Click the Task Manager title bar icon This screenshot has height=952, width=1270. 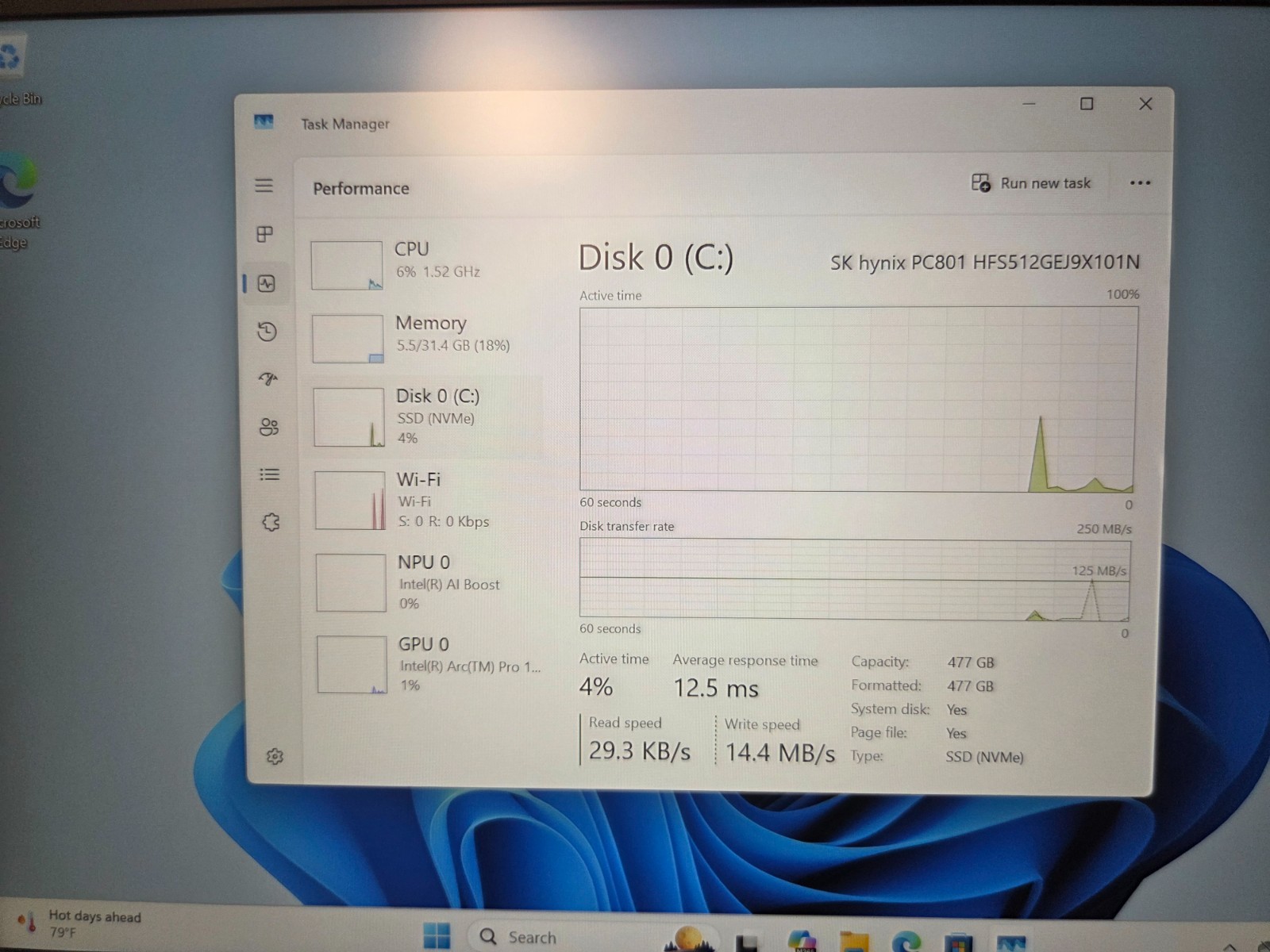coord(264,121)
